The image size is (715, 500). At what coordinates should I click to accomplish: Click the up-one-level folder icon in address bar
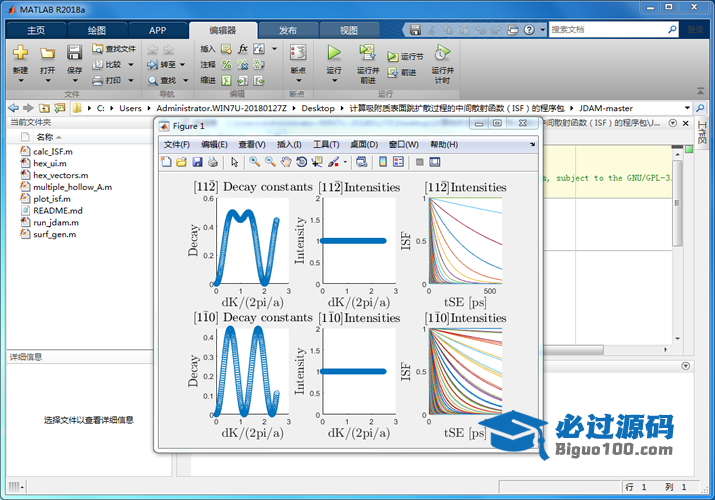pyautogui.click(x=44, y=108)
